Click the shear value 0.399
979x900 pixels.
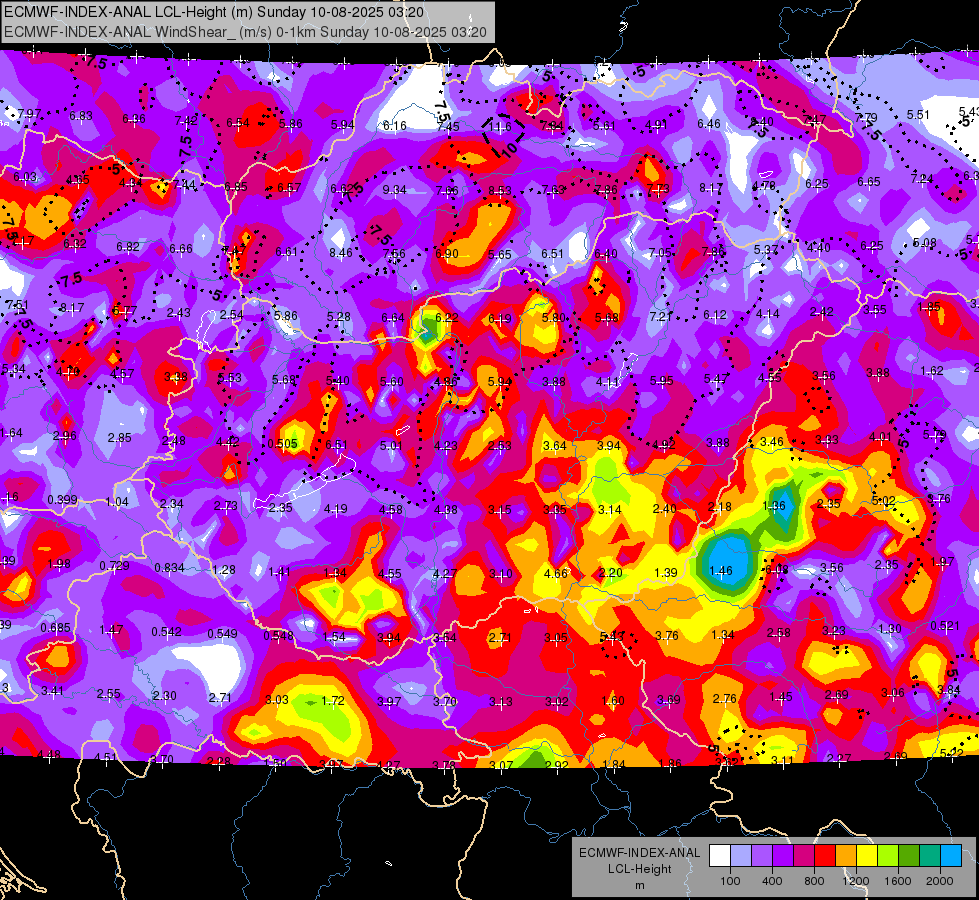coord(62,500)
